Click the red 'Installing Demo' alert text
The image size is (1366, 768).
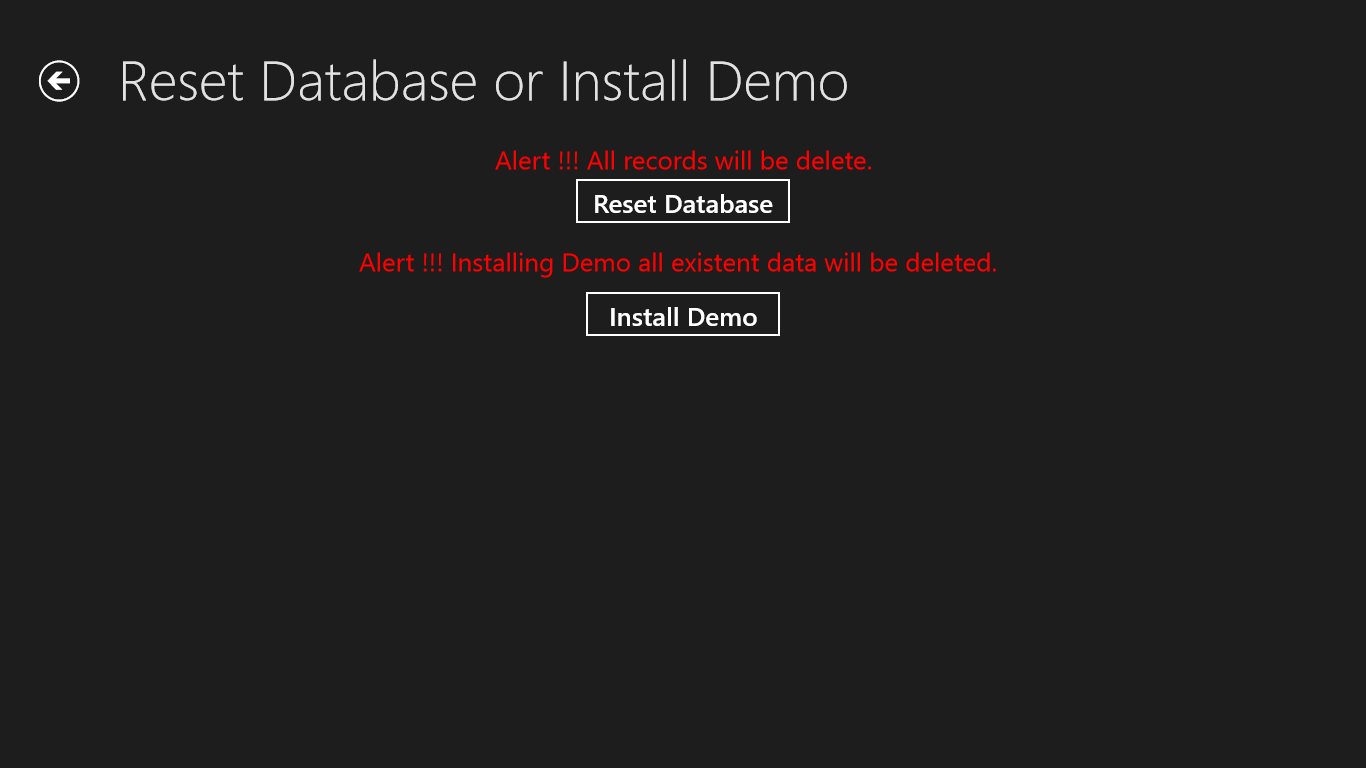pyautogui.click(x=678, y=263)
